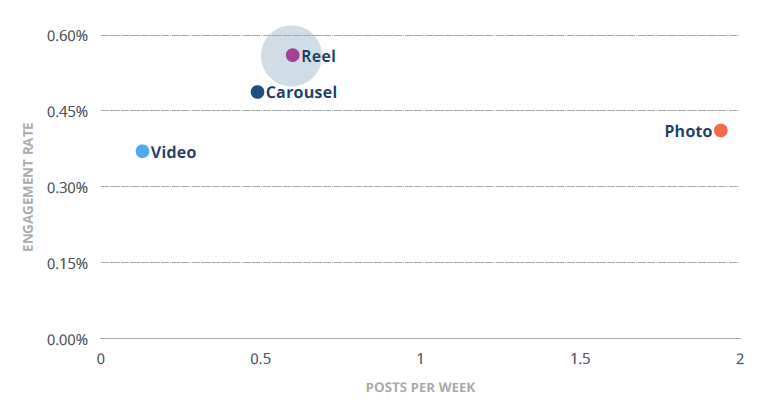This screenshot has width=783, height=405.
Task: Click the 0.15% y-axis label
Action: coord(67,264)
